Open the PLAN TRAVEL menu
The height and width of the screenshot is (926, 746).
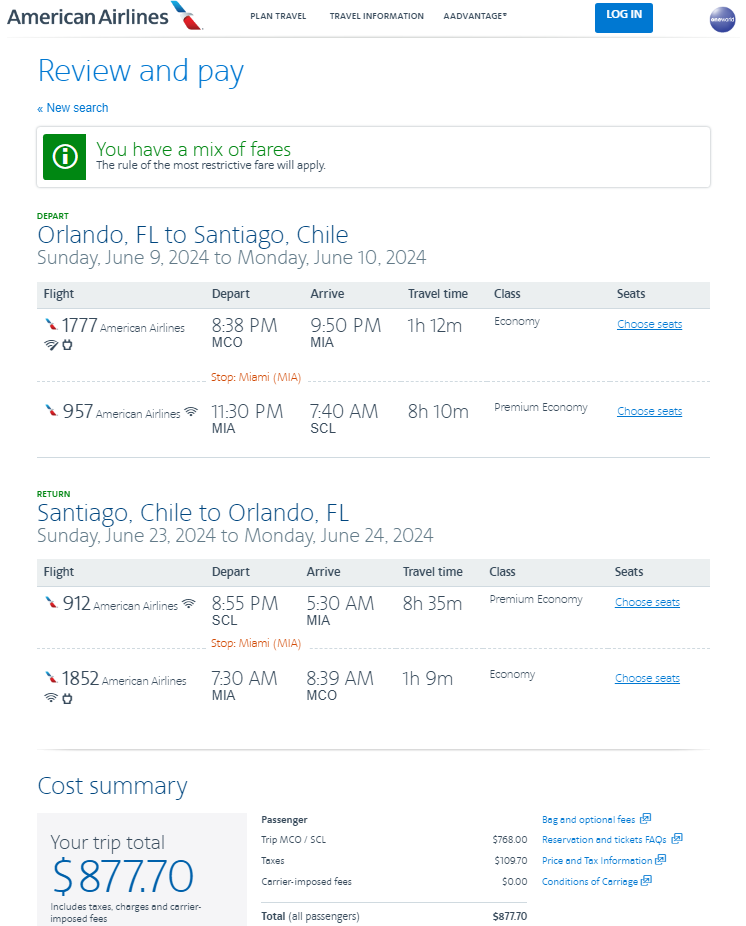pyautogui.click(x=278, y=16)
